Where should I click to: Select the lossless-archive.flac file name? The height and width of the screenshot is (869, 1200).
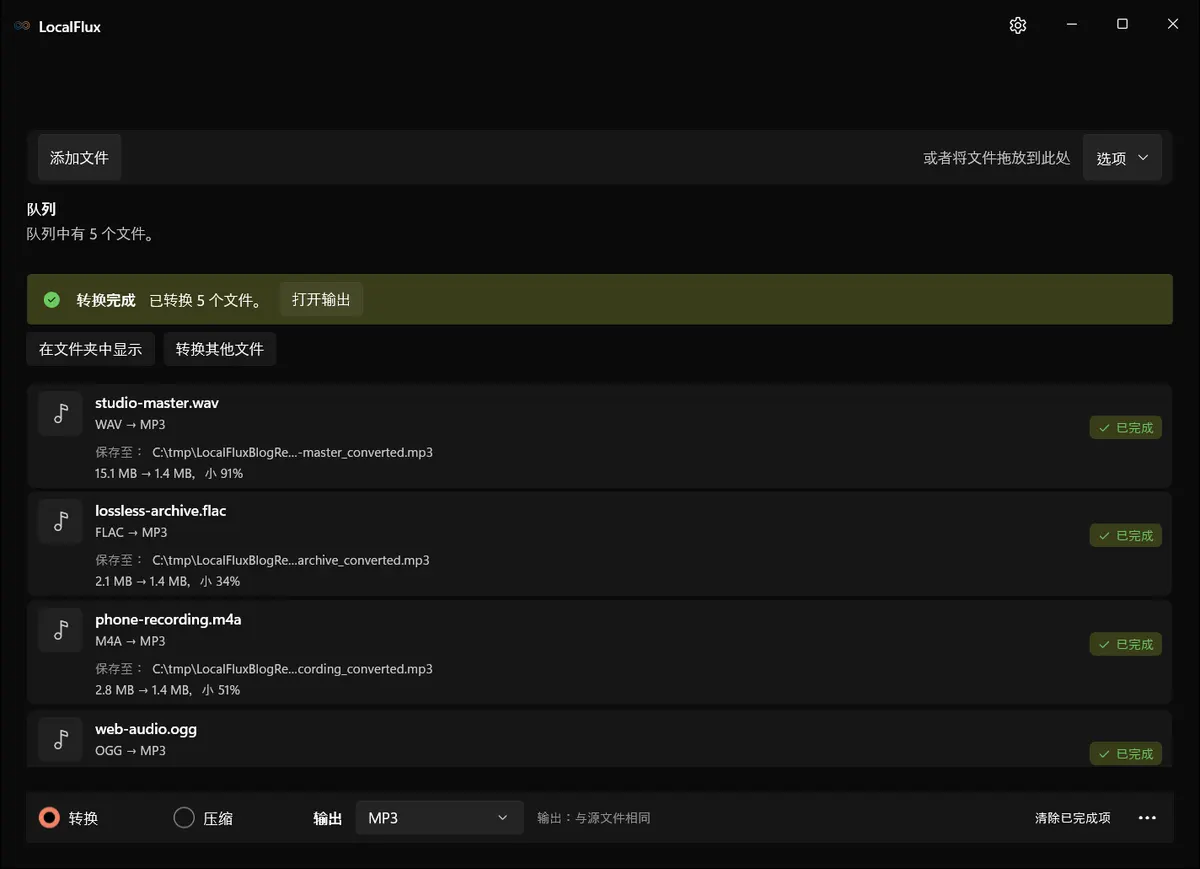click(x=161, y=511)
